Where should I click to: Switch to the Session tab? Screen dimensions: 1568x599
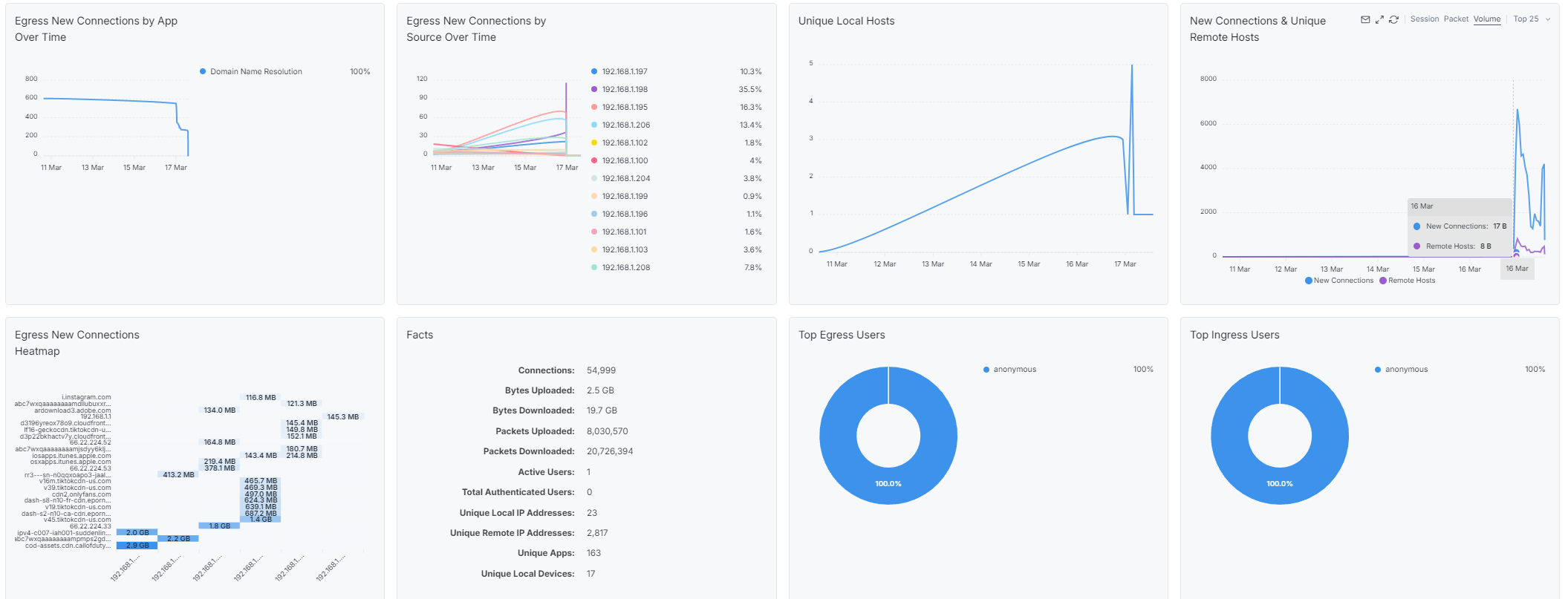coord(1425,19)
